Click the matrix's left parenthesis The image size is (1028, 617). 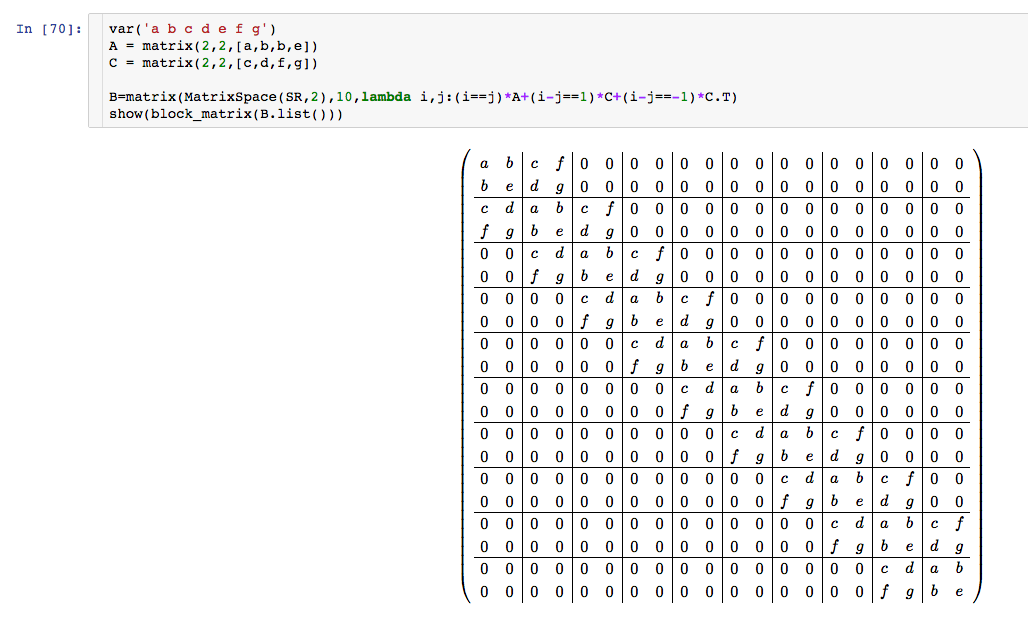click(465, 376)
